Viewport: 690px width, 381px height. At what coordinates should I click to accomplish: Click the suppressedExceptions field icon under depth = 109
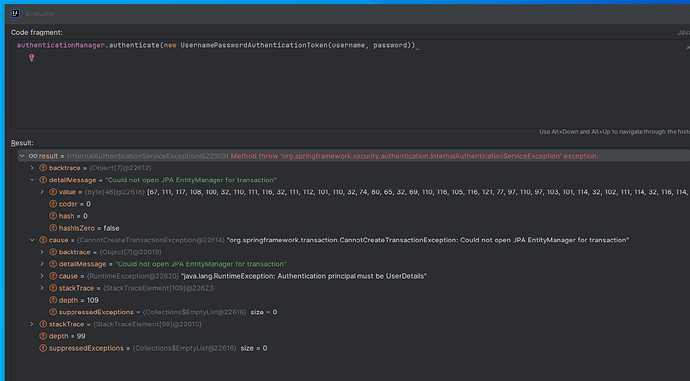tap(53, 312)
